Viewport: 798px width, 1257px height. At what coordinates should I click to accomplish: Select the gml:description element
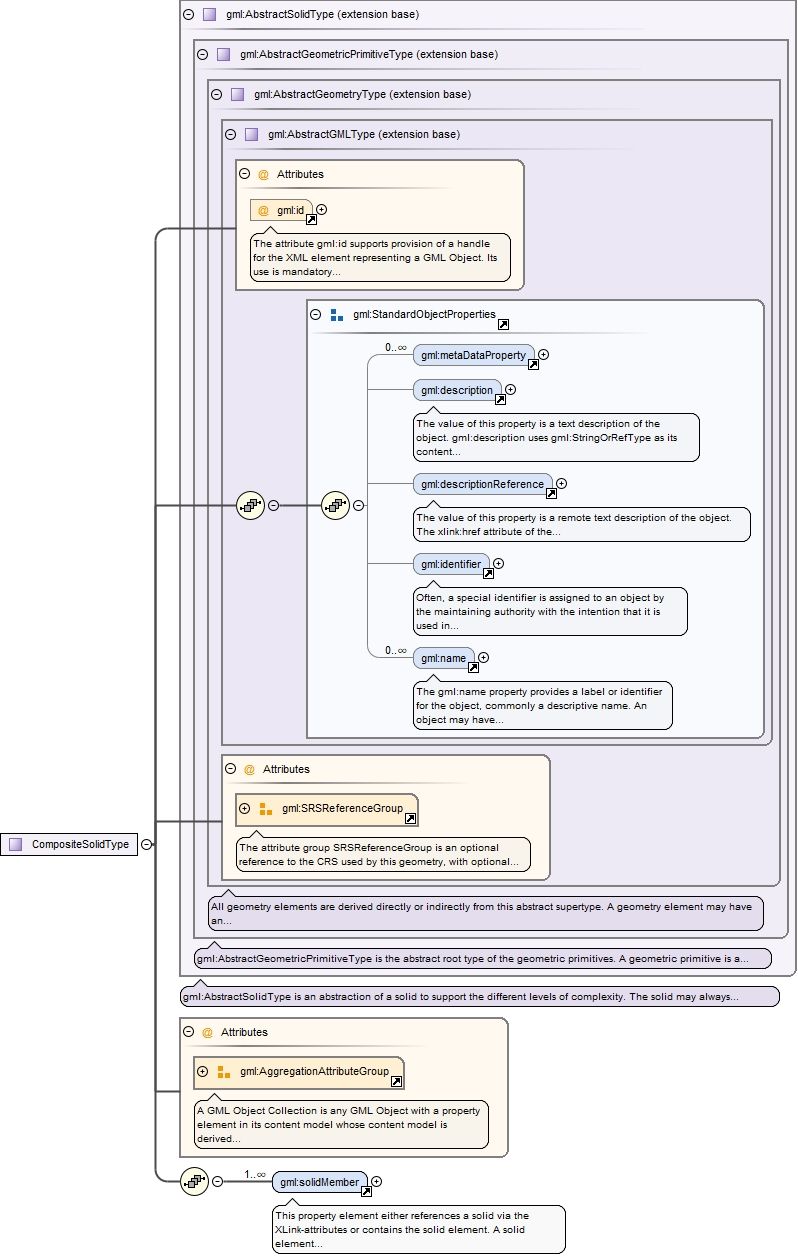pos(457,390)
